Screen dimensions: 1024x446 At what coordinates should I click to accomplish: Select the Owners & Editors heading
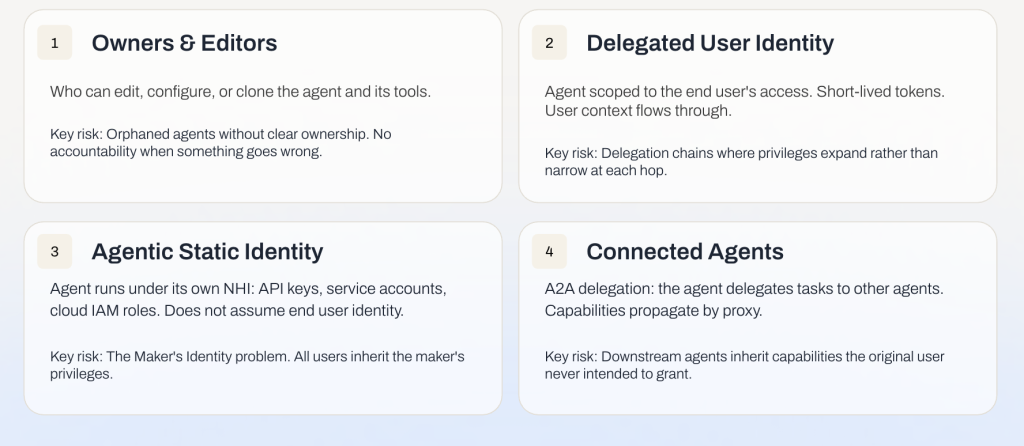[184, 43]
